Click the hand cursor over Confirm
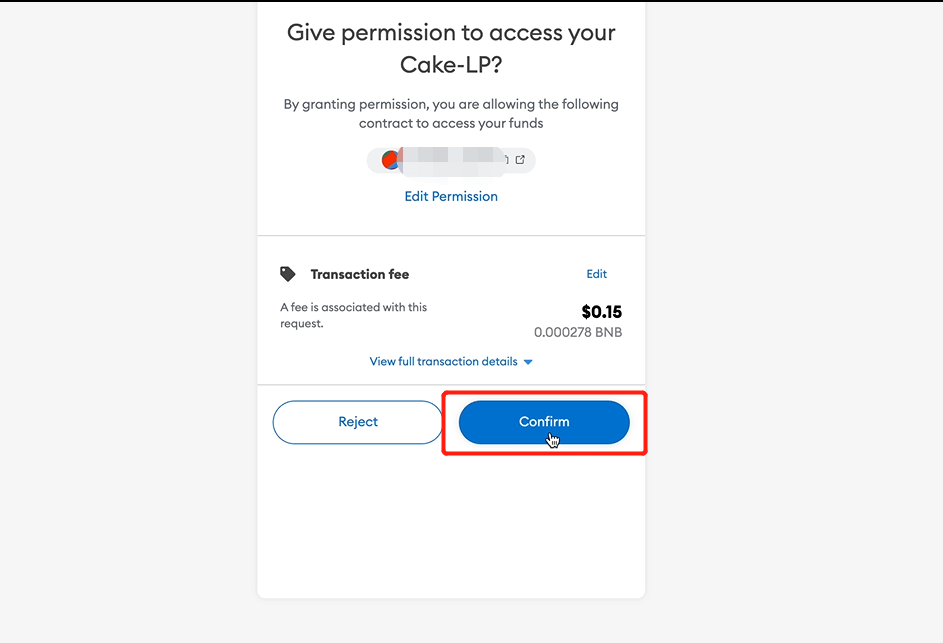The width and height of the screenshot is (943, 643). point(553,441)
